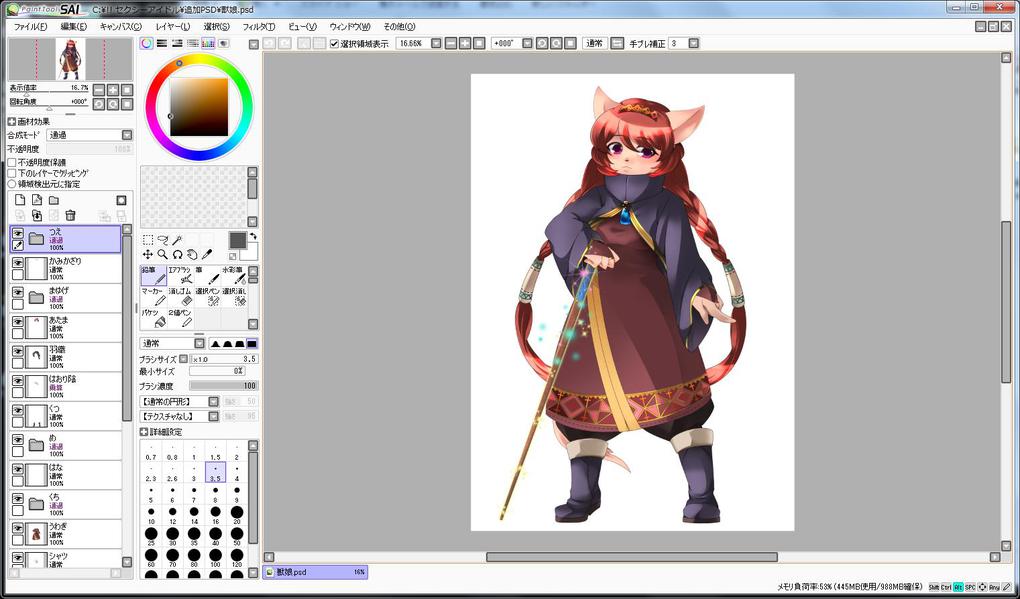Open the 【テクスチャなし】 texture dropdown

coord(213,416)
